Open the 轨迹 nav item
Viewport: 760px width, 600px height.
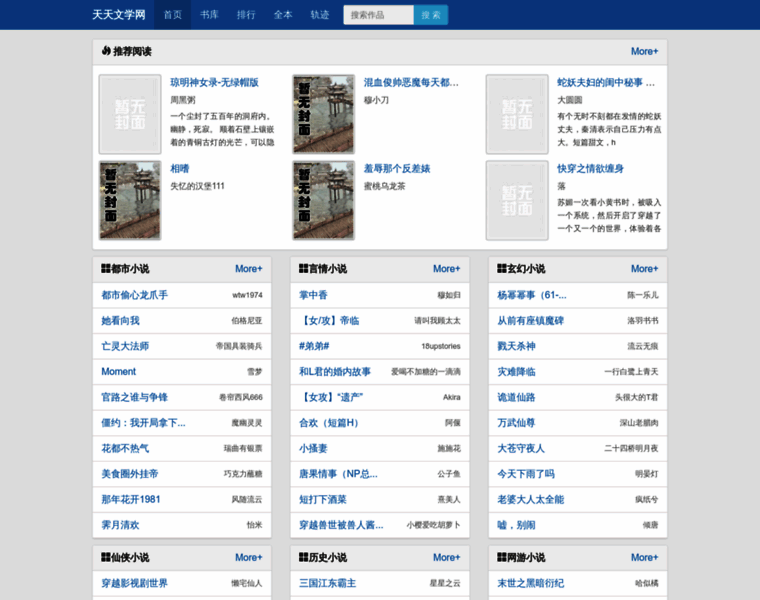coord(320,15)
